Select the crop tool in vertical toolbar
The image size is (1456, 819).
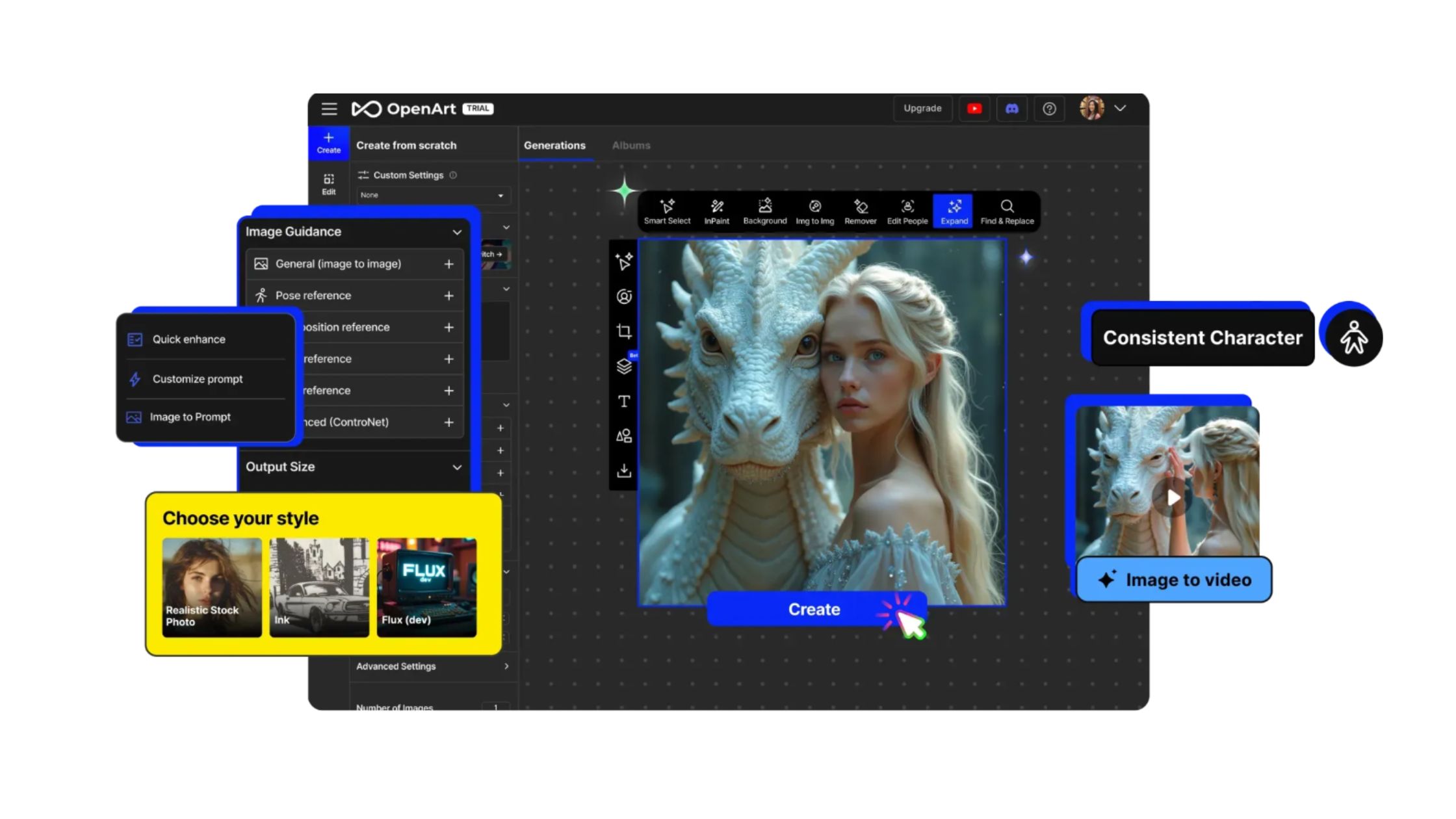pyautogui.click(x=624, y=331)
